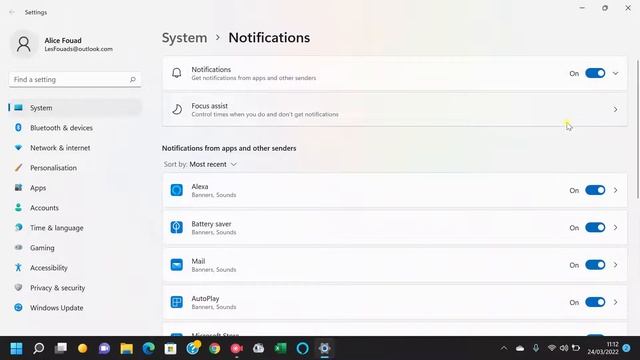Disable Battery saver notifications

pos(595,227)
